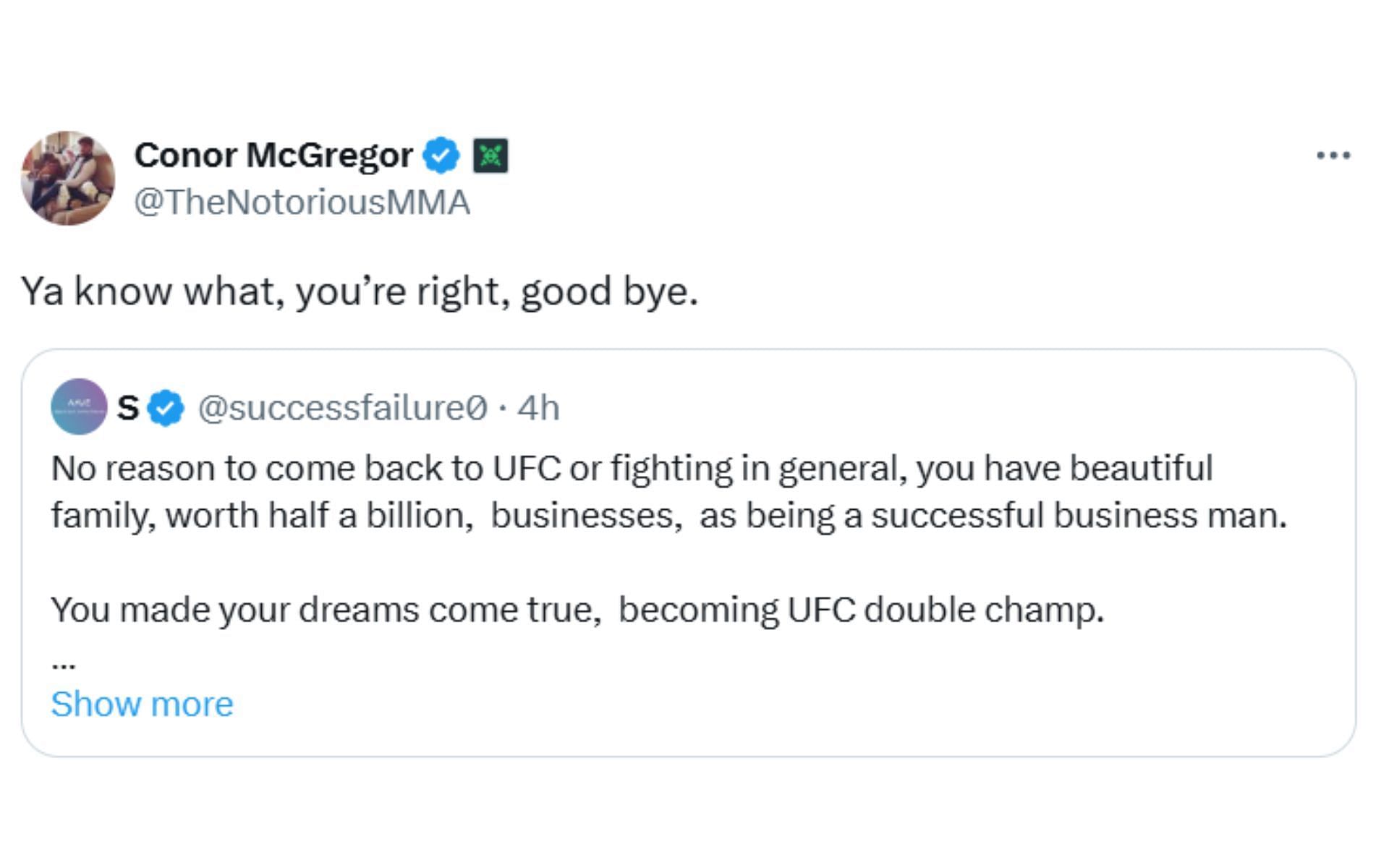Expand the quoted tweet with "Show more"
This screenshot has height=868, width=1389.
pos(142,704)
